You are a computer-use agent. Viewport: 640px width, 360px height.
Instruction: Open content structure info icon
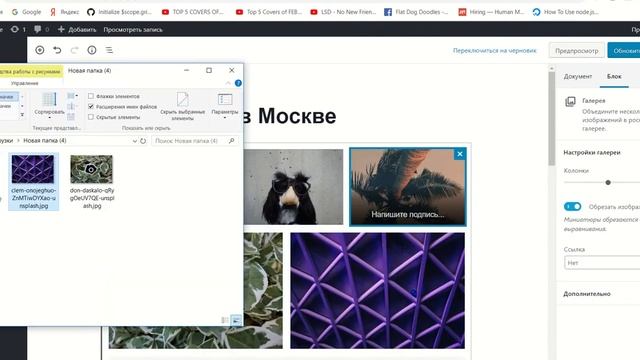(x=92, y=50)
